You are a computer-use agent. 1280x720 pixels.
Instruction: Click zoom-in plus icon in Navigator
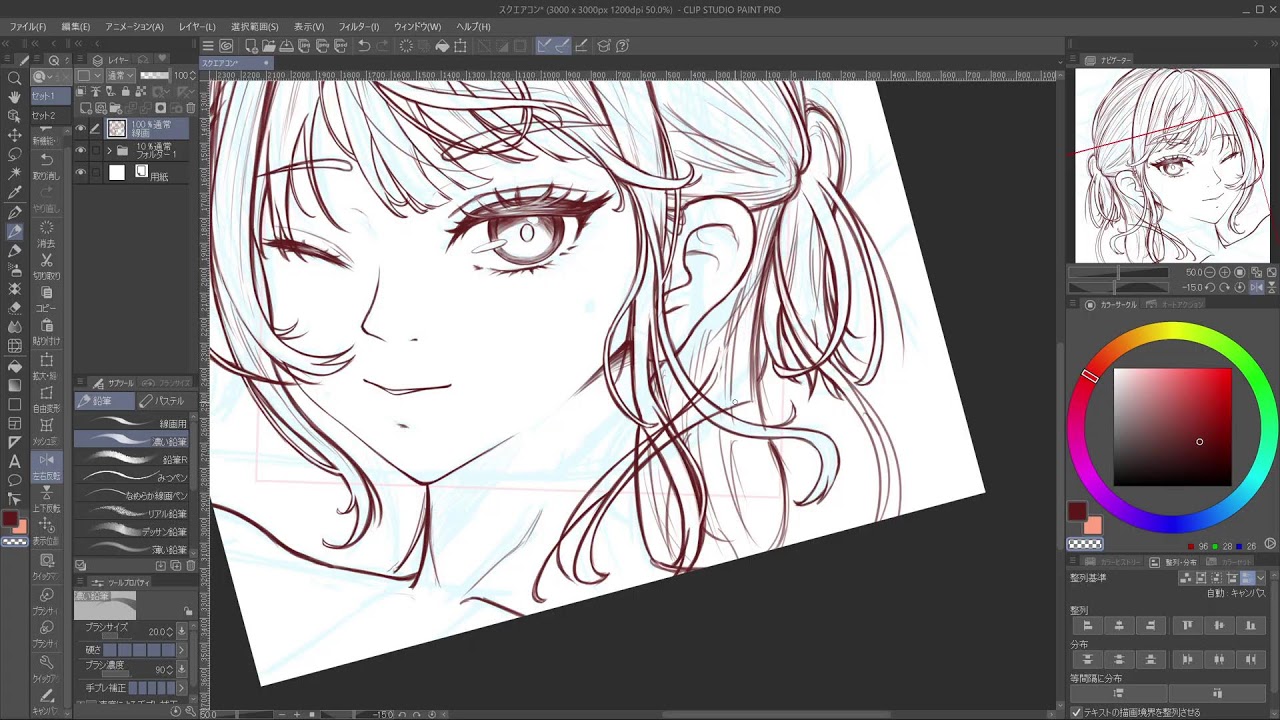(1226, 272)
